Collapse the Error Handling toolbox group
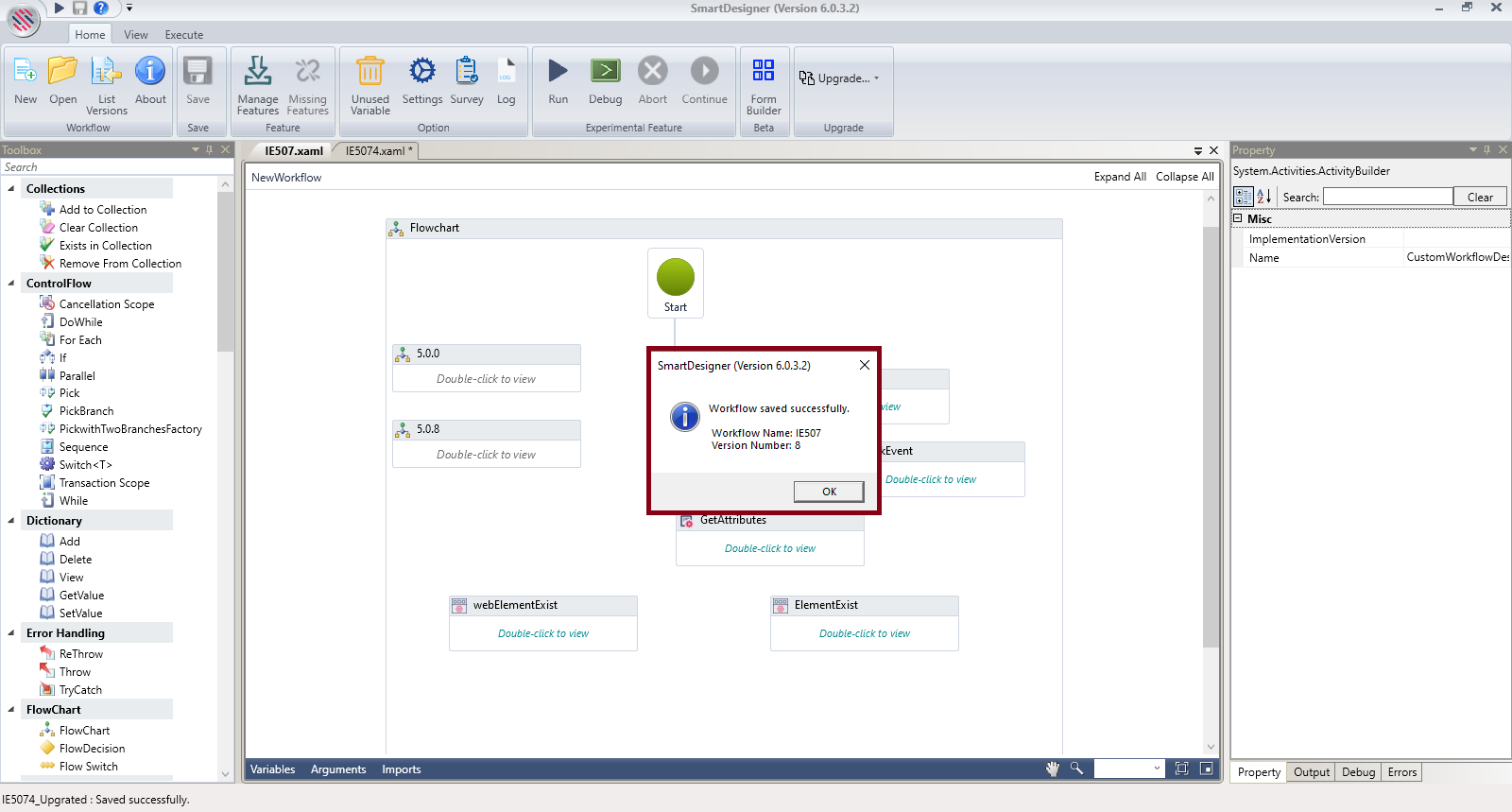 pyautogui.click(x=11, y=633)
